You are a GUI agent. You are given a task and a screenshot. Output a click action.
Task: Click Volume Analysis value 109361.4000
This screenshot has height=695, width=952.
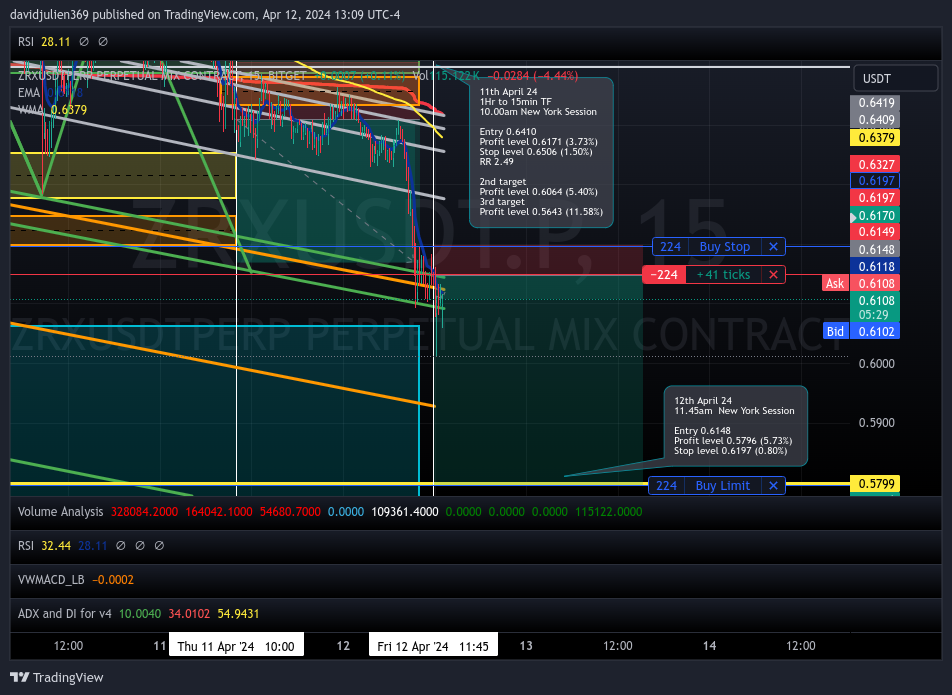pos(405,512)
